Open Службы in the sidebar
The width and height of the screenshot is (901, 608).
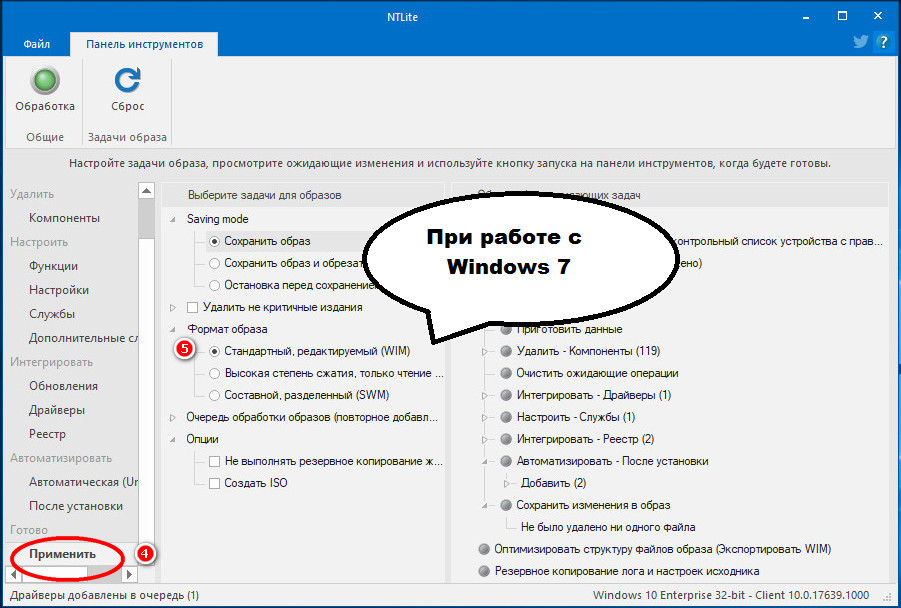(x=52, y=314)
